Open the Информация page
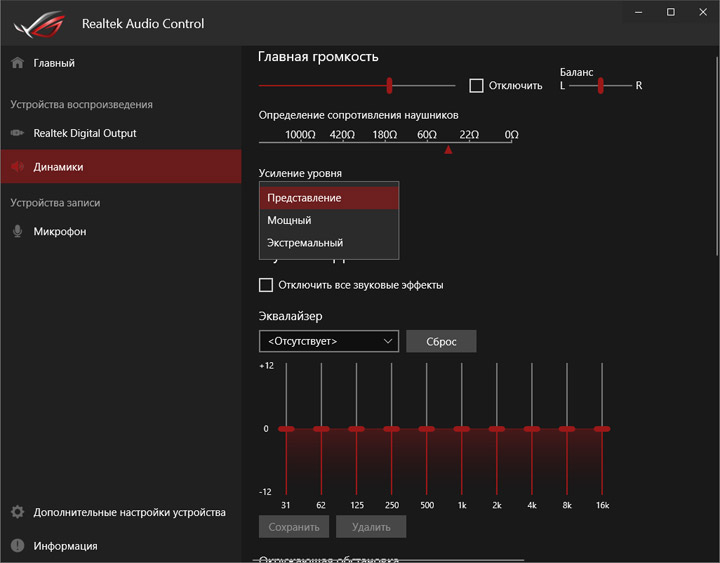 pos(121,546)
